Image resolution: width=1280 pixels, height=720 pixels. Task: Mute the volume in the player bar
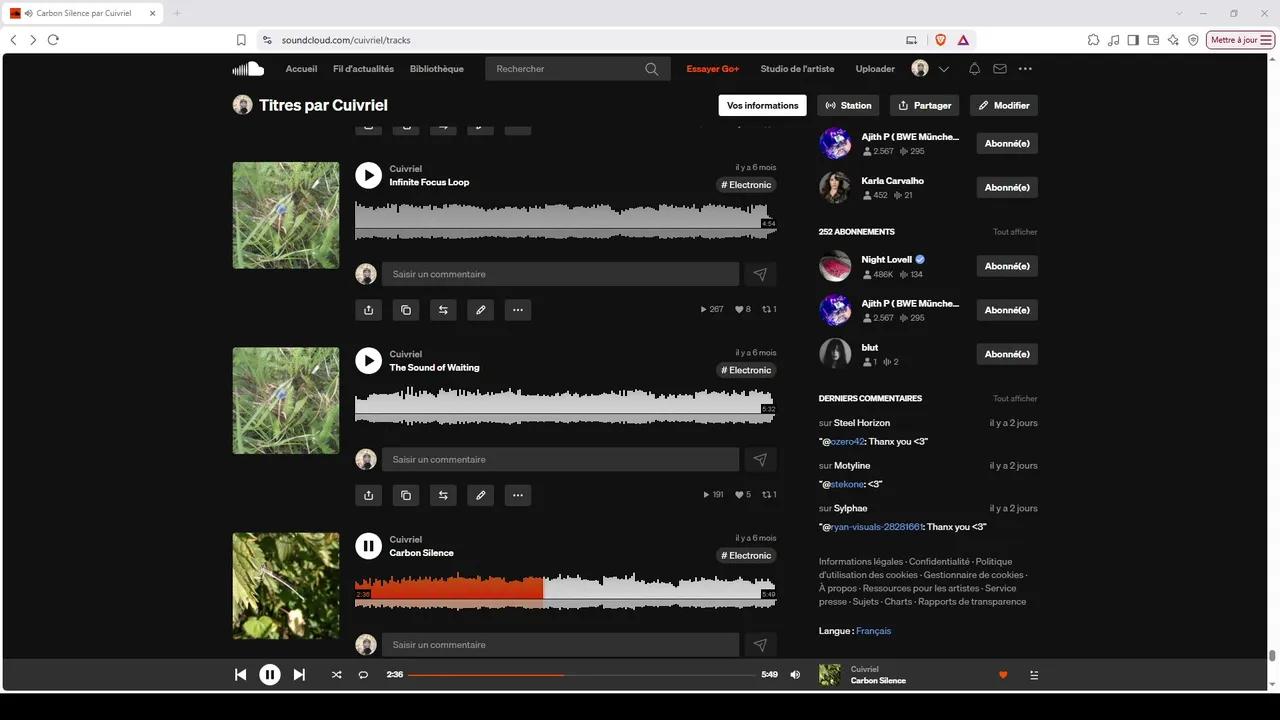click(795, 675)
